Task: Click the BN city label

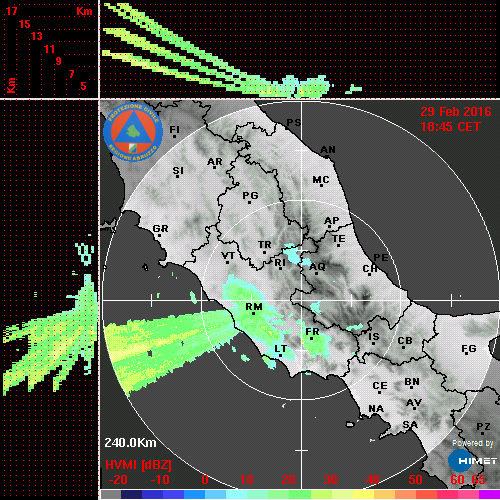Action: 412,382
